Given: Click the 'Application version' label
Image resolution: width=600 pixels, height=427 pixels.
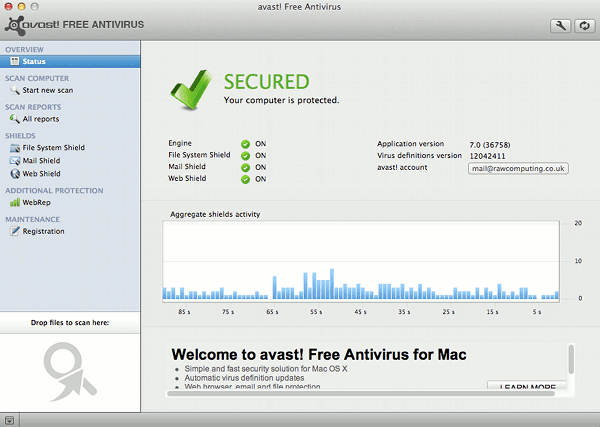Looking at the screenshot, I should 411,144.
